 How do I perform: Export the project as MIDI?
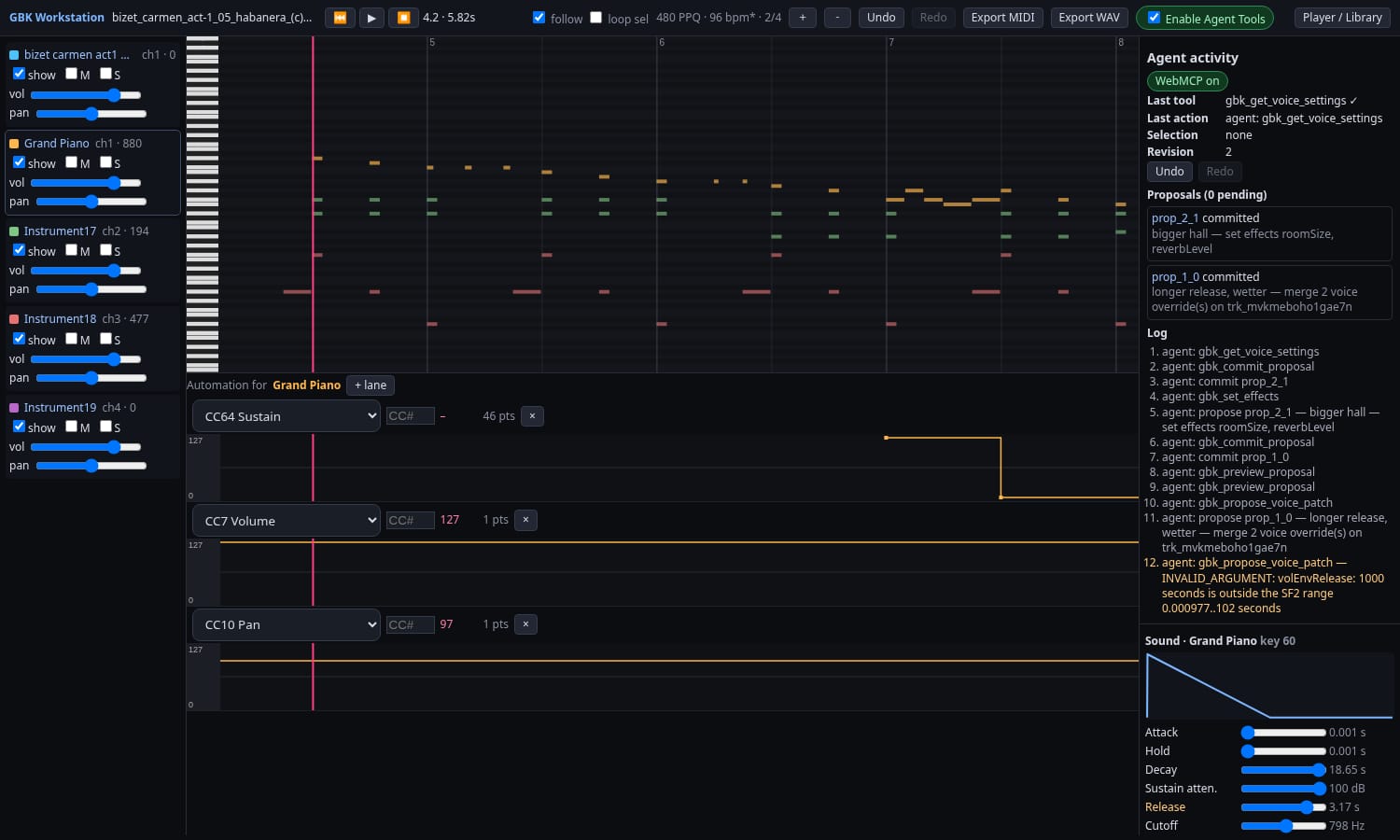click(x=1002, y=18)
